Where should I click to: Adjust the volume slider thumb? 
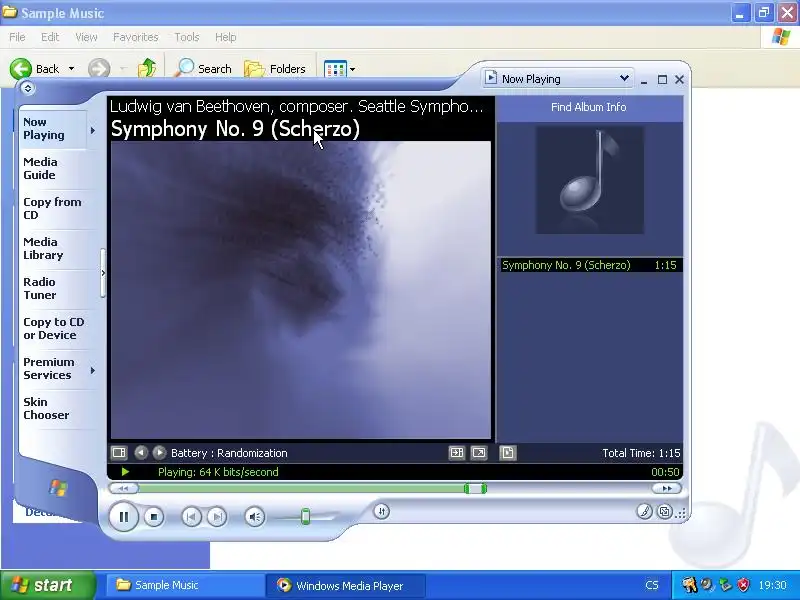click(305, 516)
